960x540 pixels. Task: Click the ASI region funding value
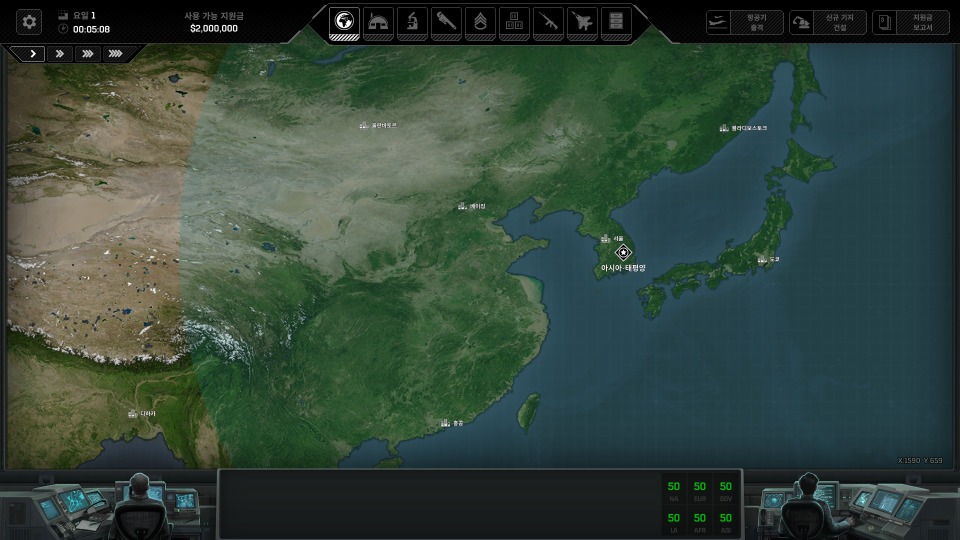point(726,518)
